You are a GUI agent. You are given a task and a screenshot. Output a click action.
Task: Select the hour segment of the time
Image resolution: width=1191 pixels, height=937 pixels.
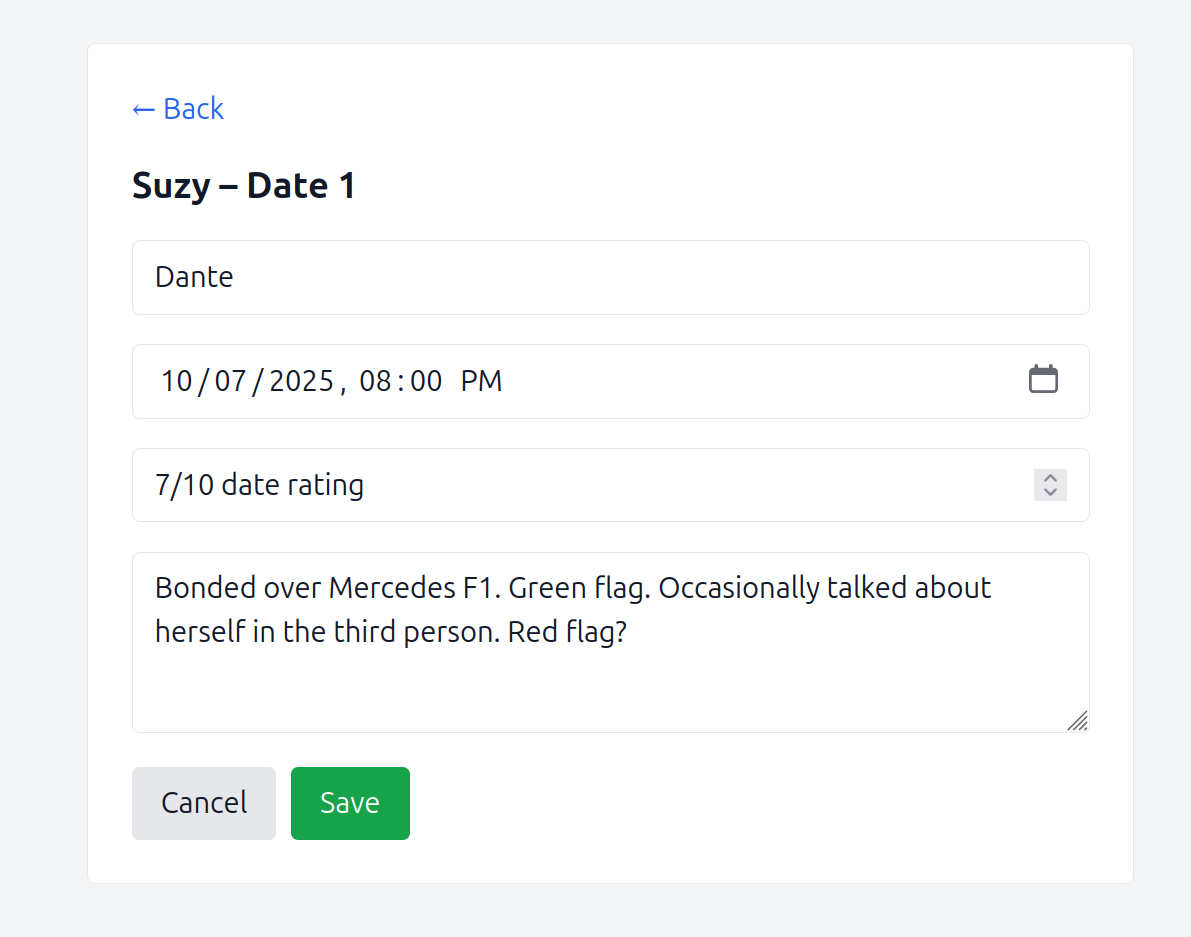pyautogui.click(x=374, y=381)
